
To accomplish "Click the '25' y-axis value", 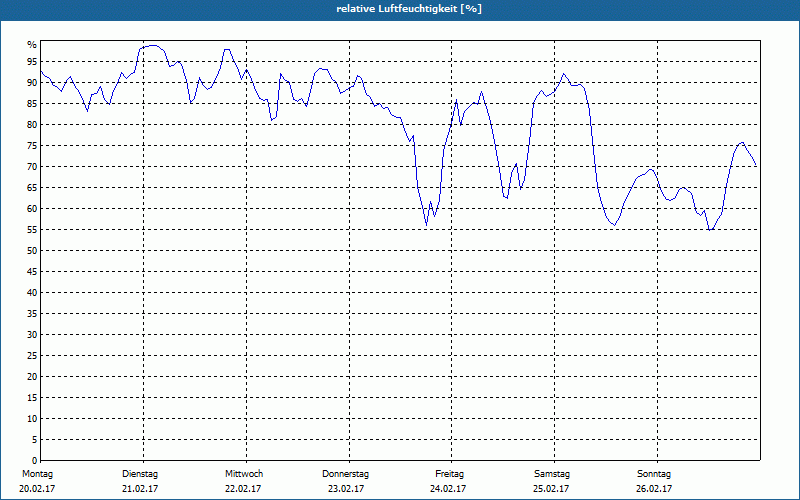I will coord(32,356).
